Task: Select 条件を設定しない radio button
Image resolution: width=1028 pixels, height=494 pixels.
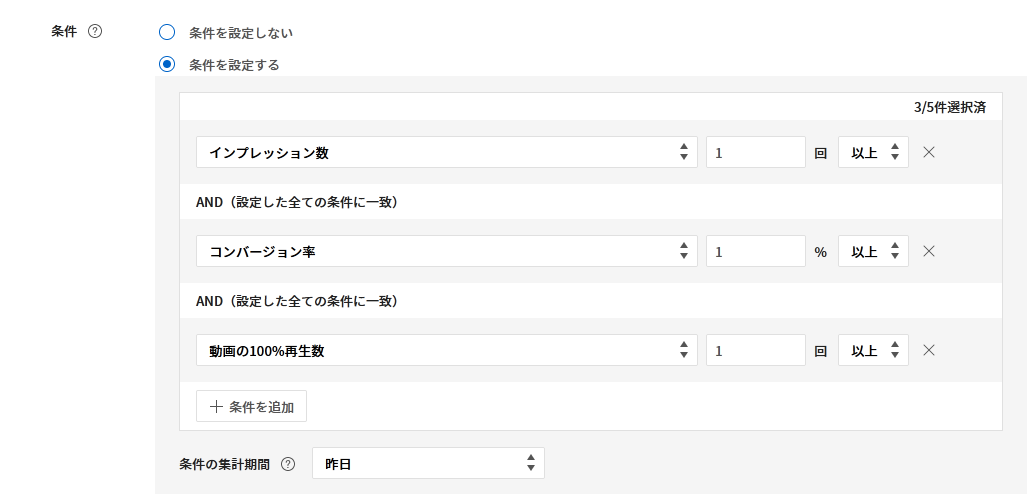Action: click(167, 32)
